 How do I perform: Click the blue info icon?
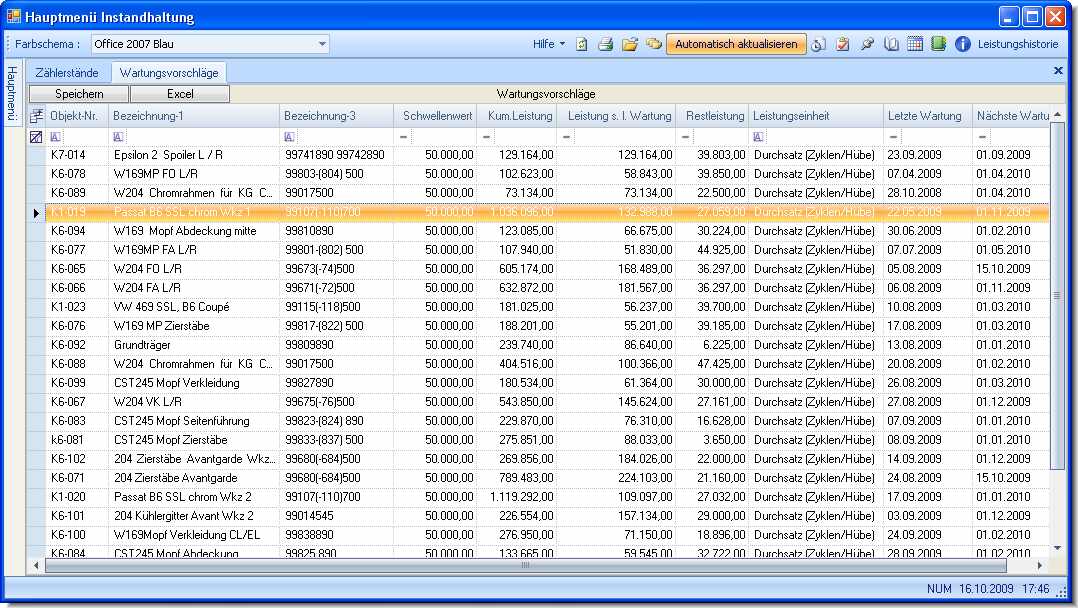963,44
